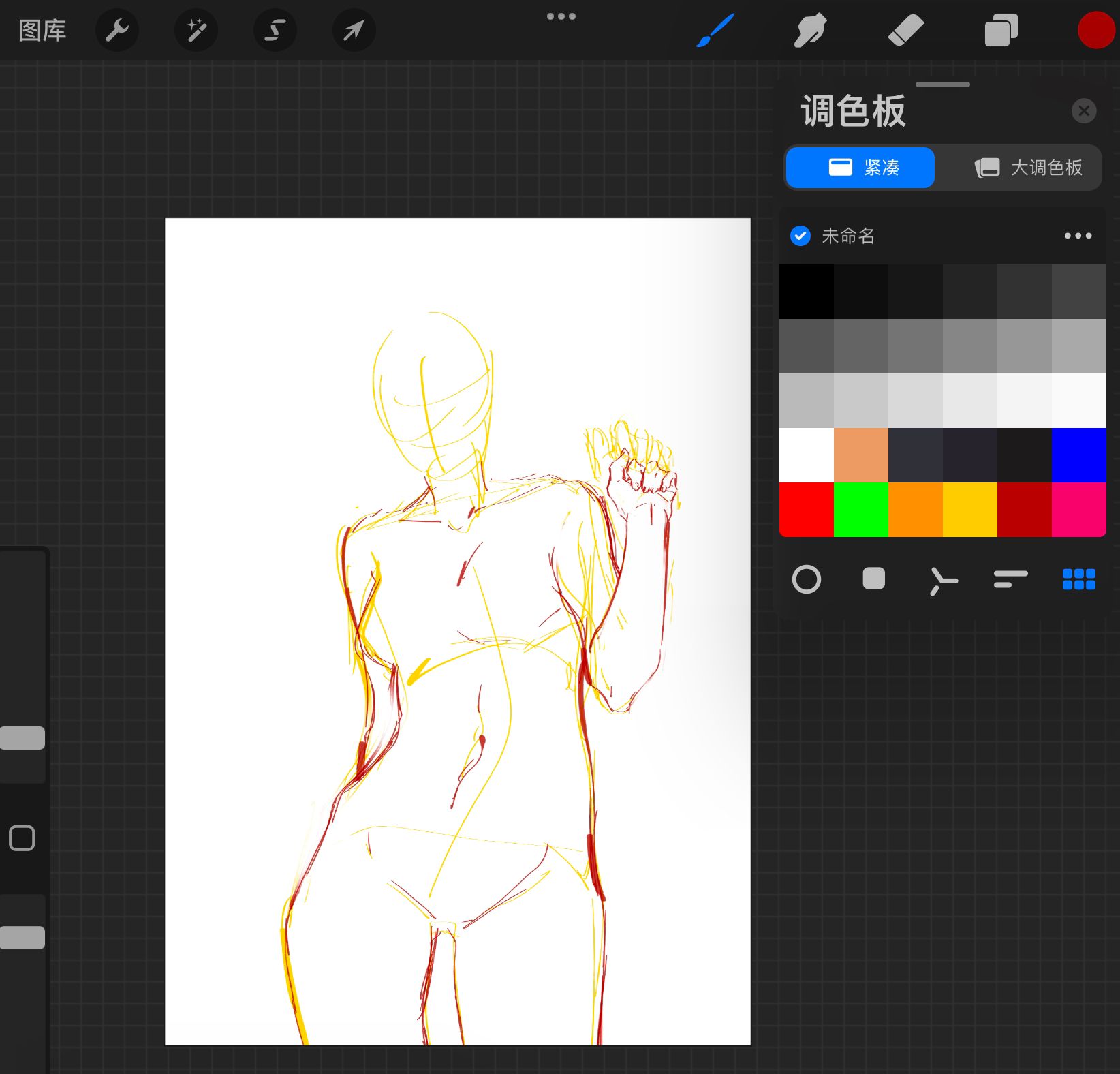Select the Brush paint tool
1120x1074 pixels.
point(715,31)
